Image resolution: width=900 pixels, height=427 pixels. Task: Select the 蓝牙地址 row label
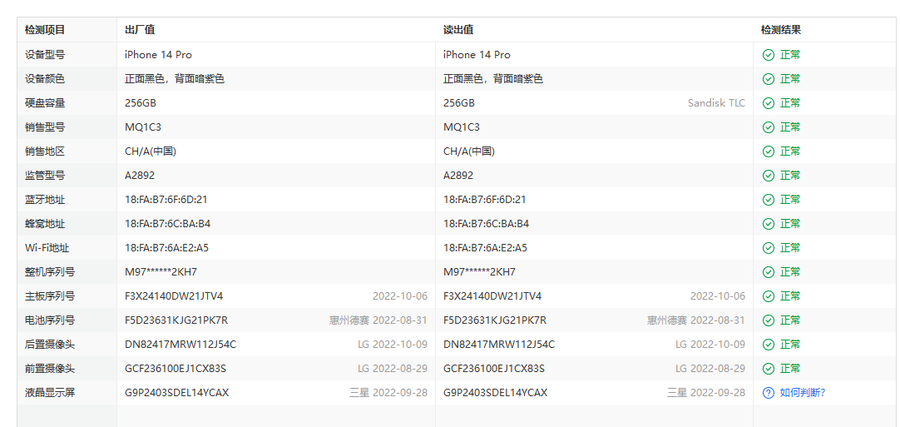click(45, 200)
